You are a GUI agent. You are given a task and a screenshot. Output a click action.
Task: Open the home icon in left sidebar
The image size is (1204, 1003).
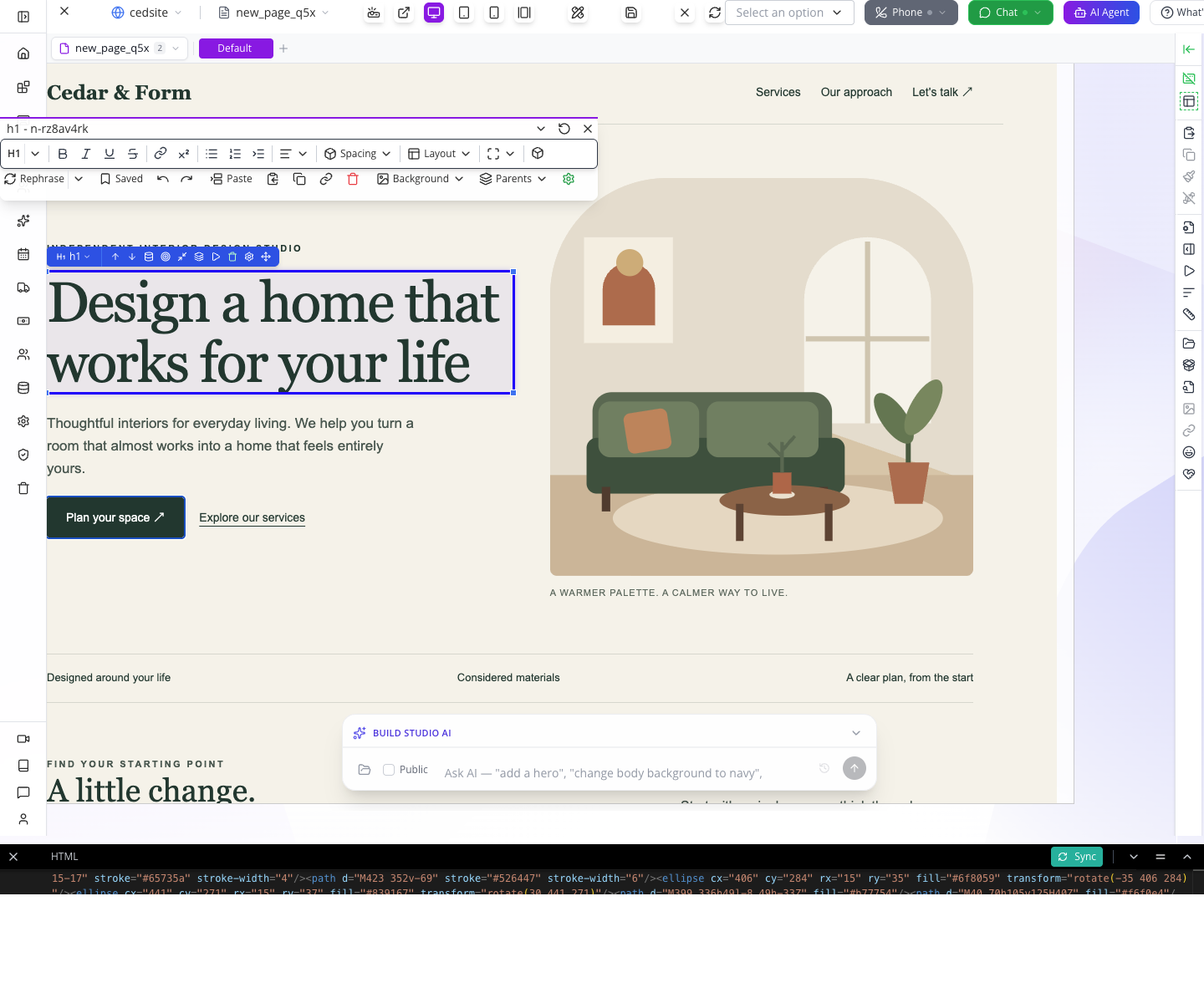pyautogui.click(x=23, y=53)
